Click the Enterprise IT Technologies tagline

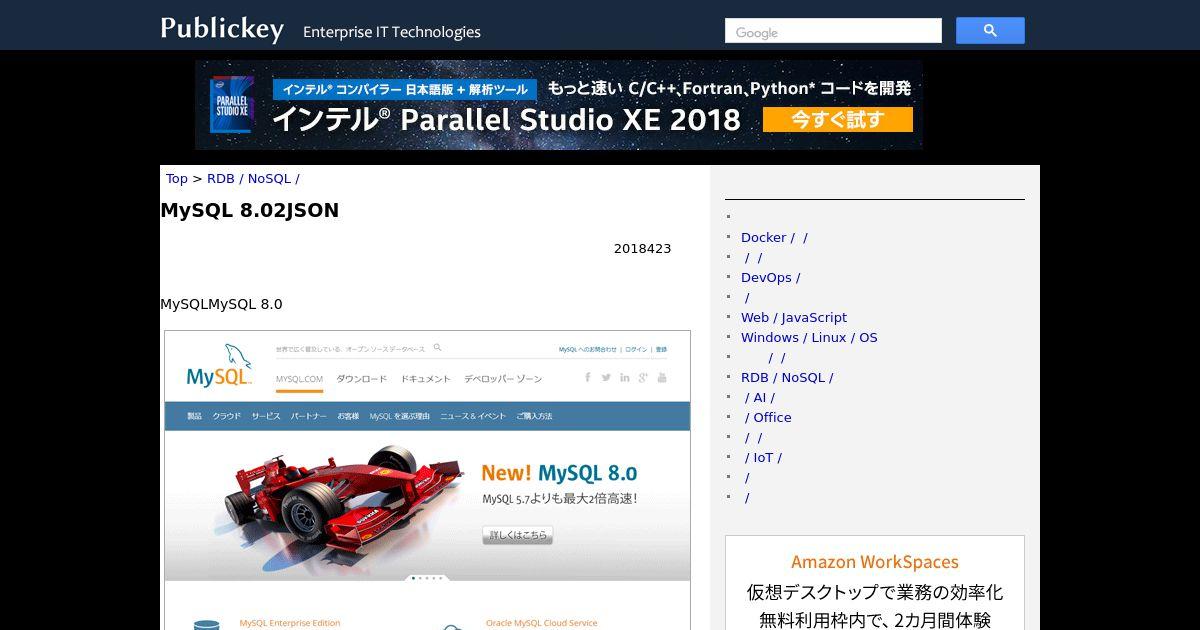tap(392, 32)
